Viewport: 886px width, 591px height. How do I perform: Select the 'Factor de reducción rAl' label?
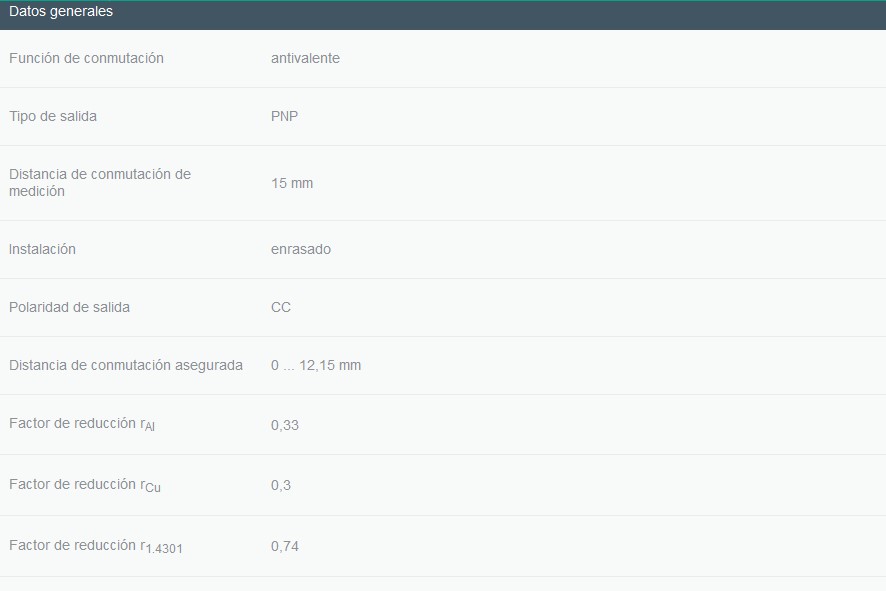point(82,424)
